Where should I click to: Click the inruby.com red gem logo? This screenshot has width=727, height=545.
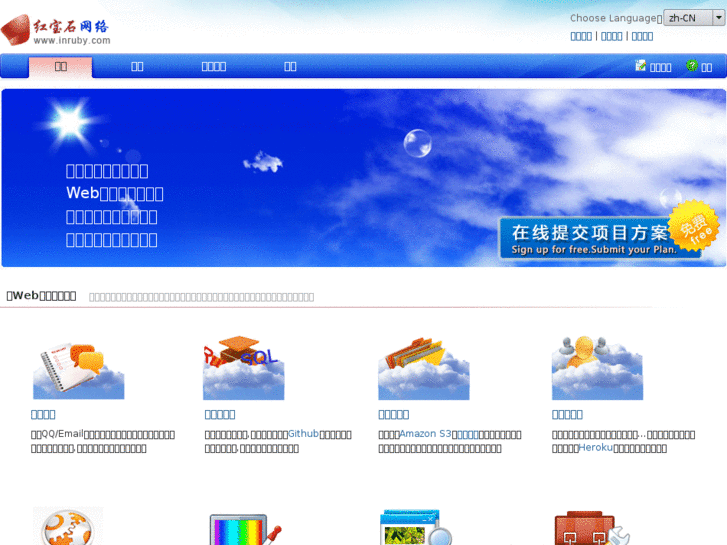pyautogui.click(x=56, y=30)
